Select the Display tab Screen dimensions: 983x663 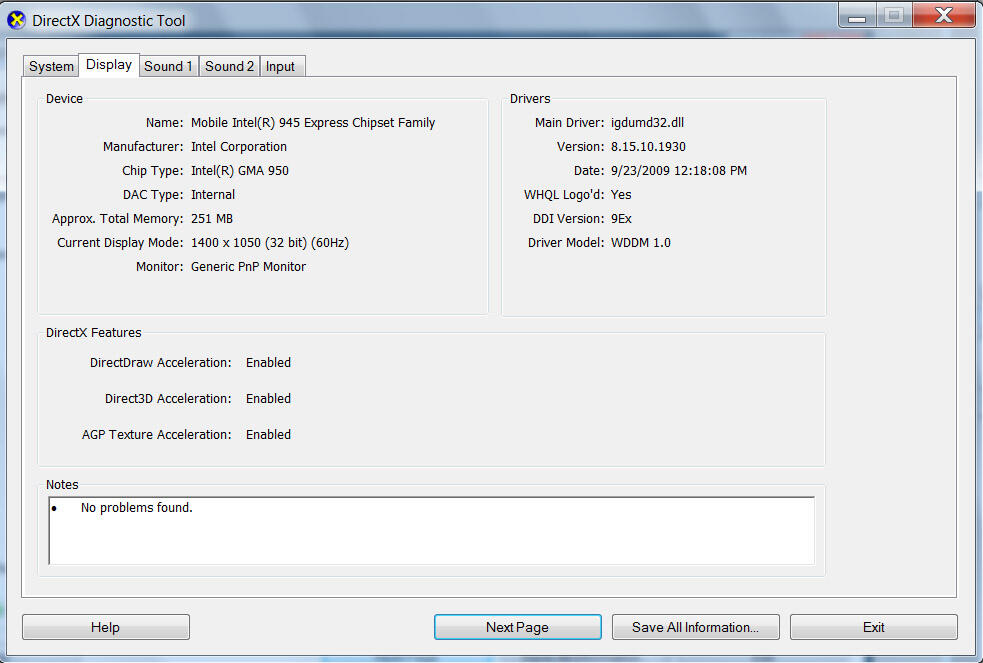coord(108,65)
